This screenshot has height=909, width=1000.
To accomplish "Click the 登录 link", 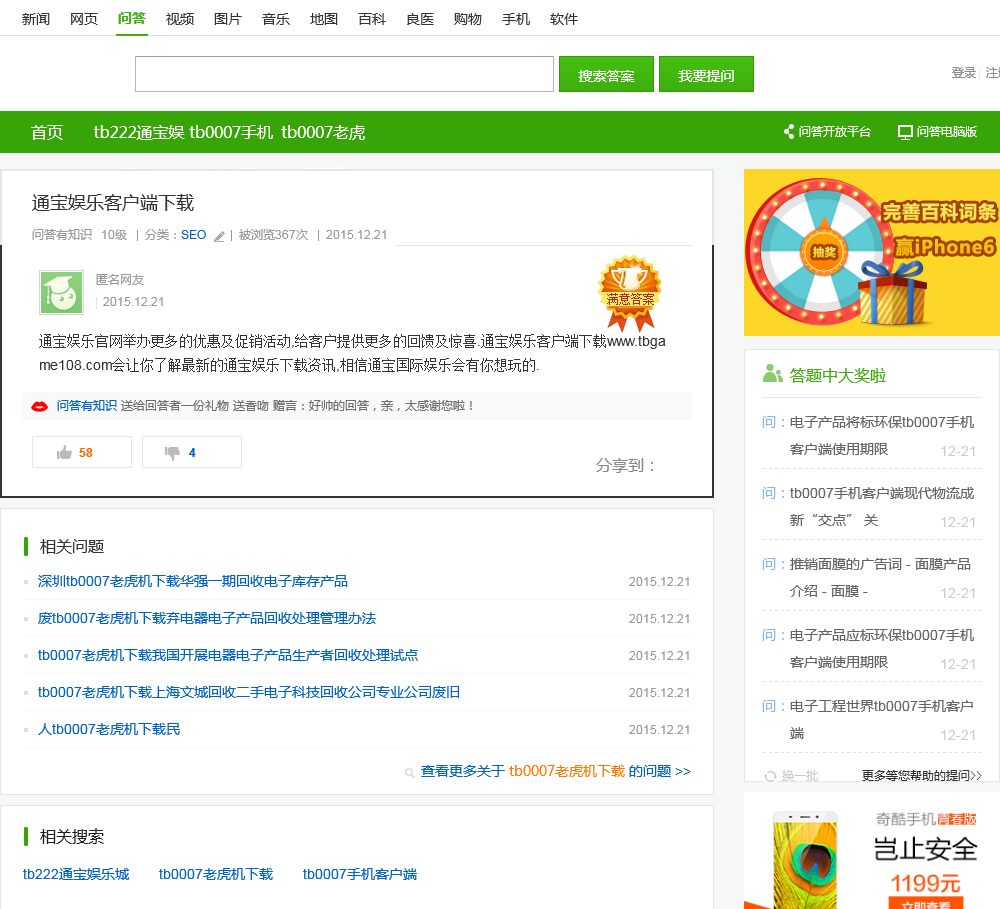I will point(964,73).
